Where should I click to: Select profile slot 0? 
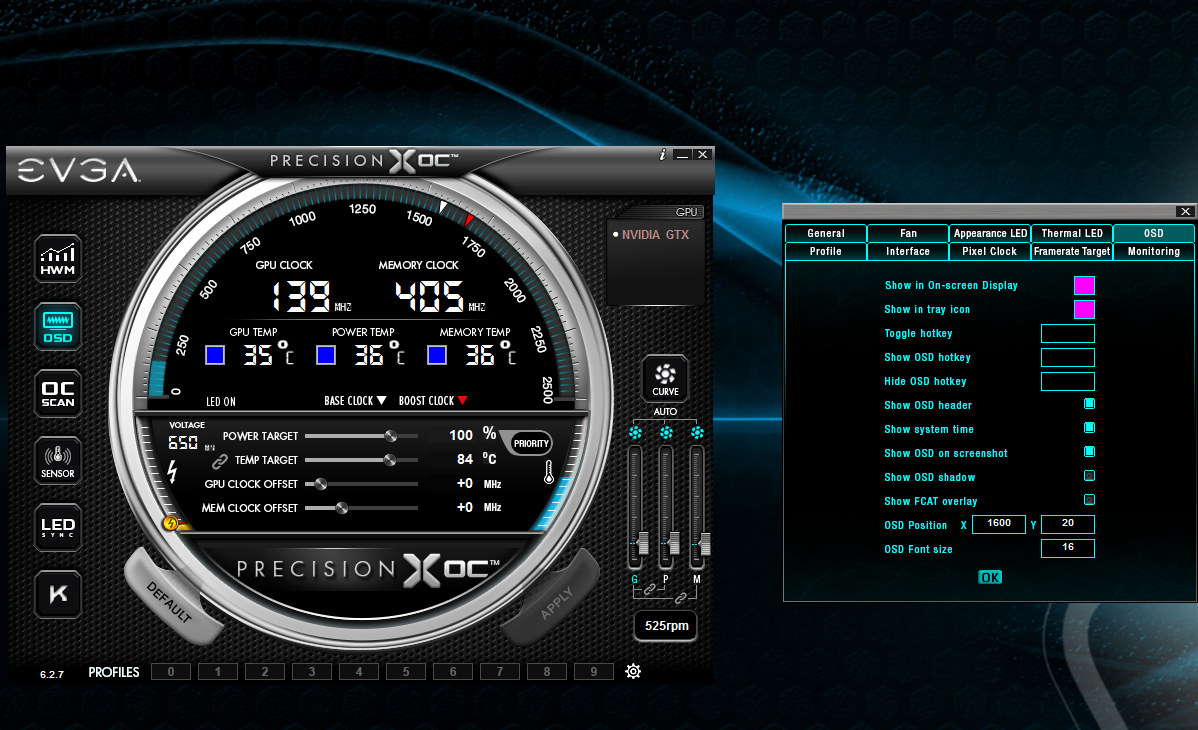coord(171,671)
